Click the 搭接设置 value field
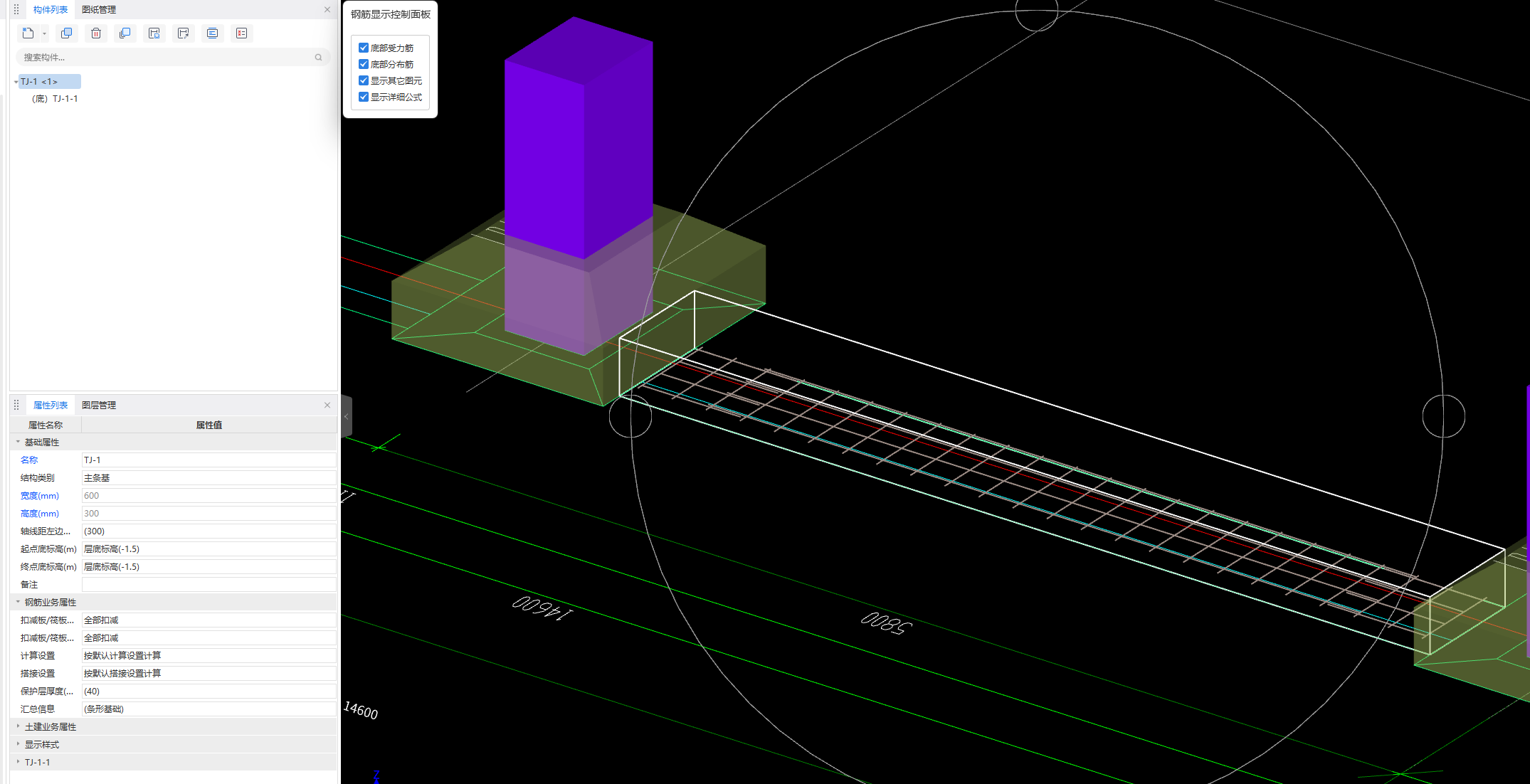The image size is (1530, 784). tap(209, 674)
